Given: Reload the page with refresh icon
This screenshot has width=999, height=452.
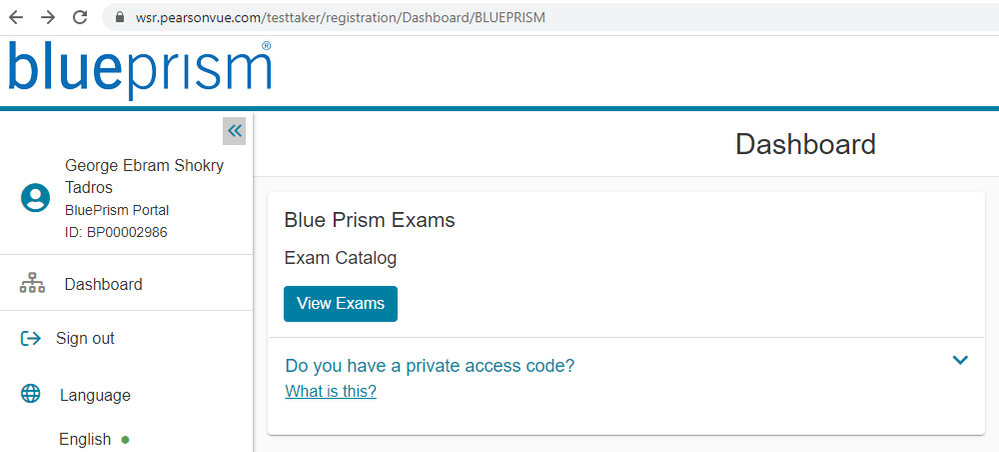Looking at the screenshot, I should 80,17.
